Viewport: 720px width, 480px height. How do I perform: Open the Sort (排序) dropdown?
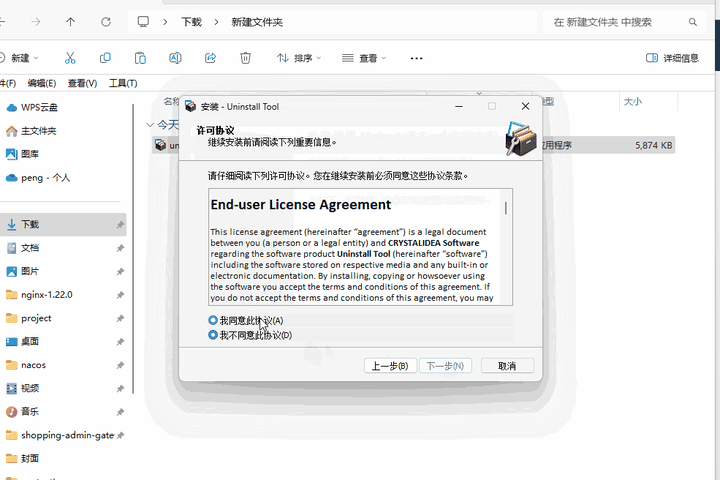[299, 58]
